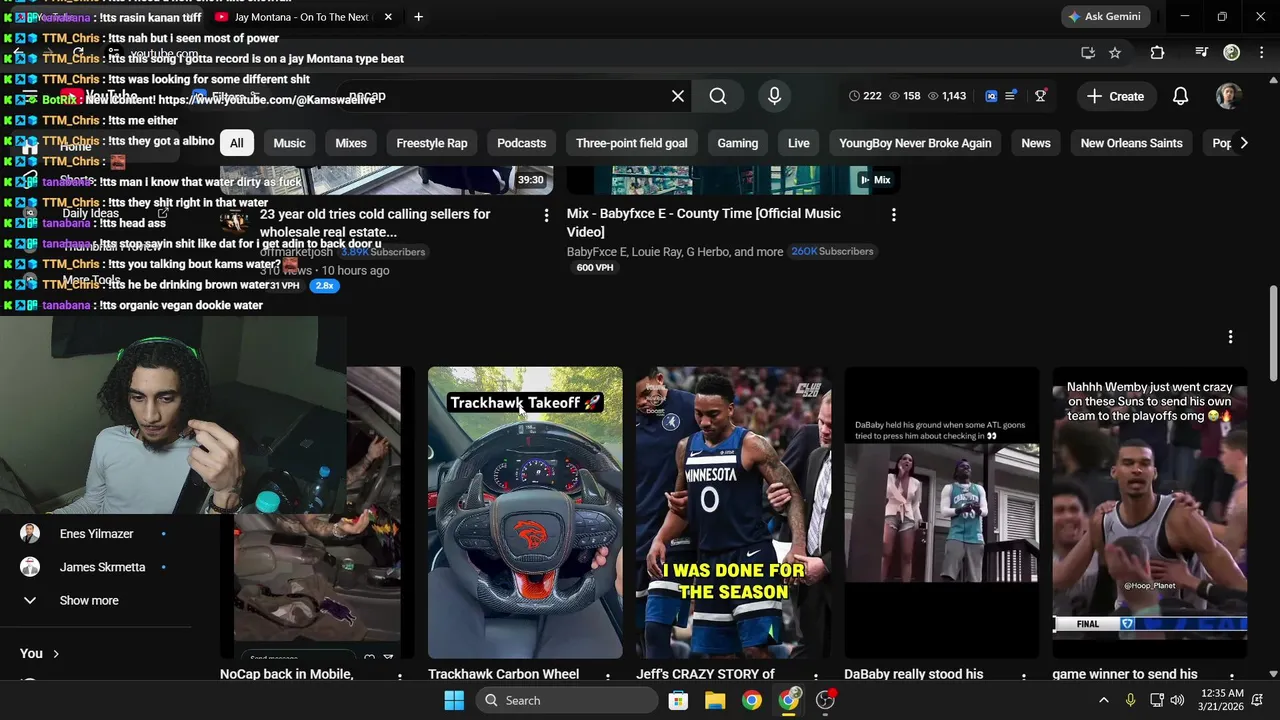Close the Jay Montana tab

(388, 17)
